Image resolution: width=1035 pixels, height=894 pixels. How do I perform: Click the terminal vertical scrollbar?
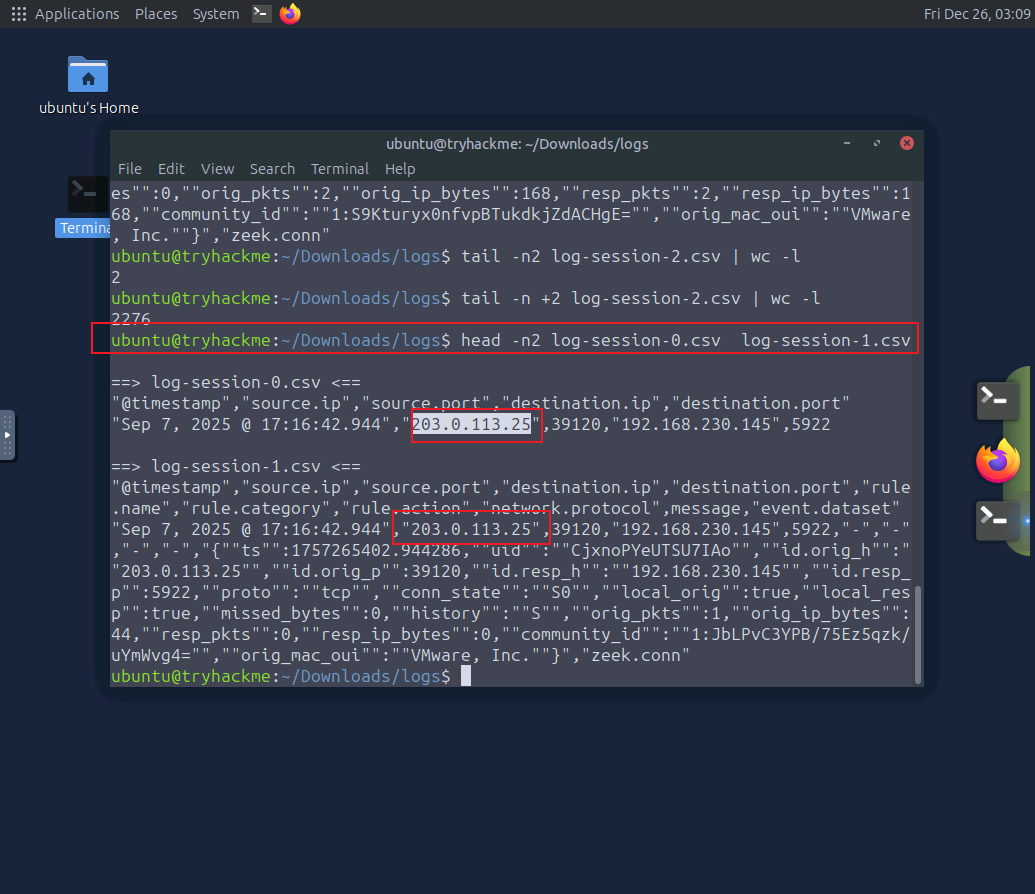918,634
